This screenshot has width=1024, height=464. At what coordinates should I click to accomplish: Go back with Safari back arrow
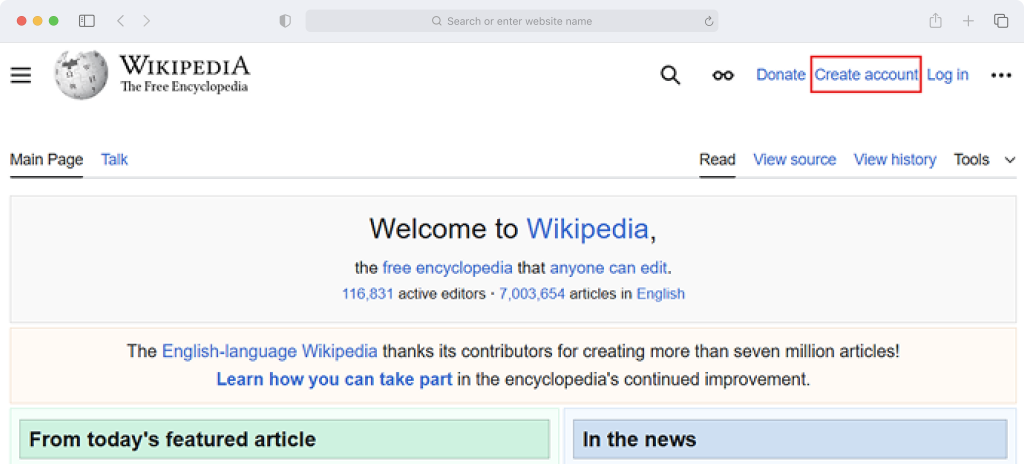[x=120, y=21]
